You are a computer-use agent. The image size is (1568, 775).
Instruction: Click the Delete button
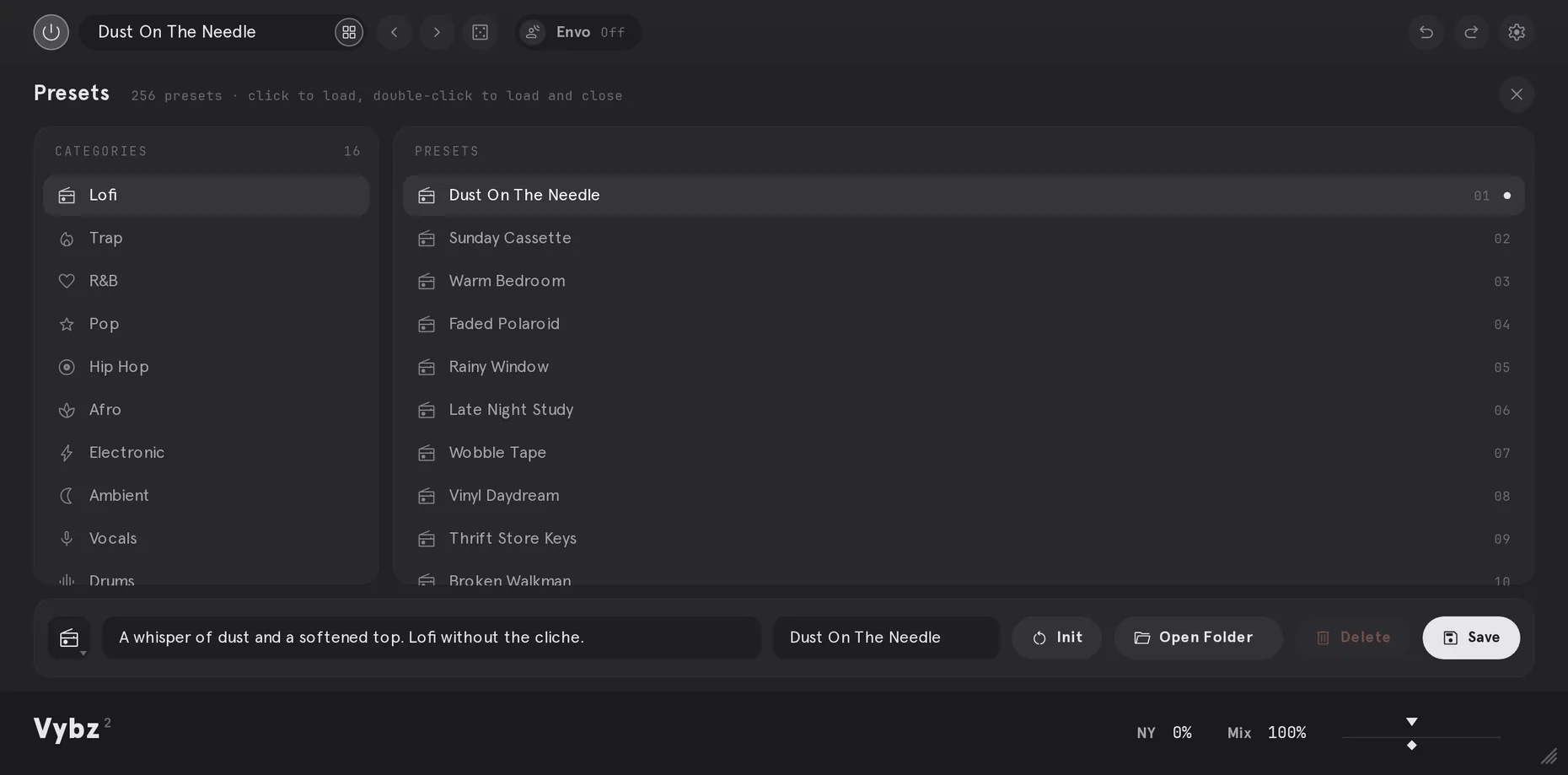[1353, 638]
